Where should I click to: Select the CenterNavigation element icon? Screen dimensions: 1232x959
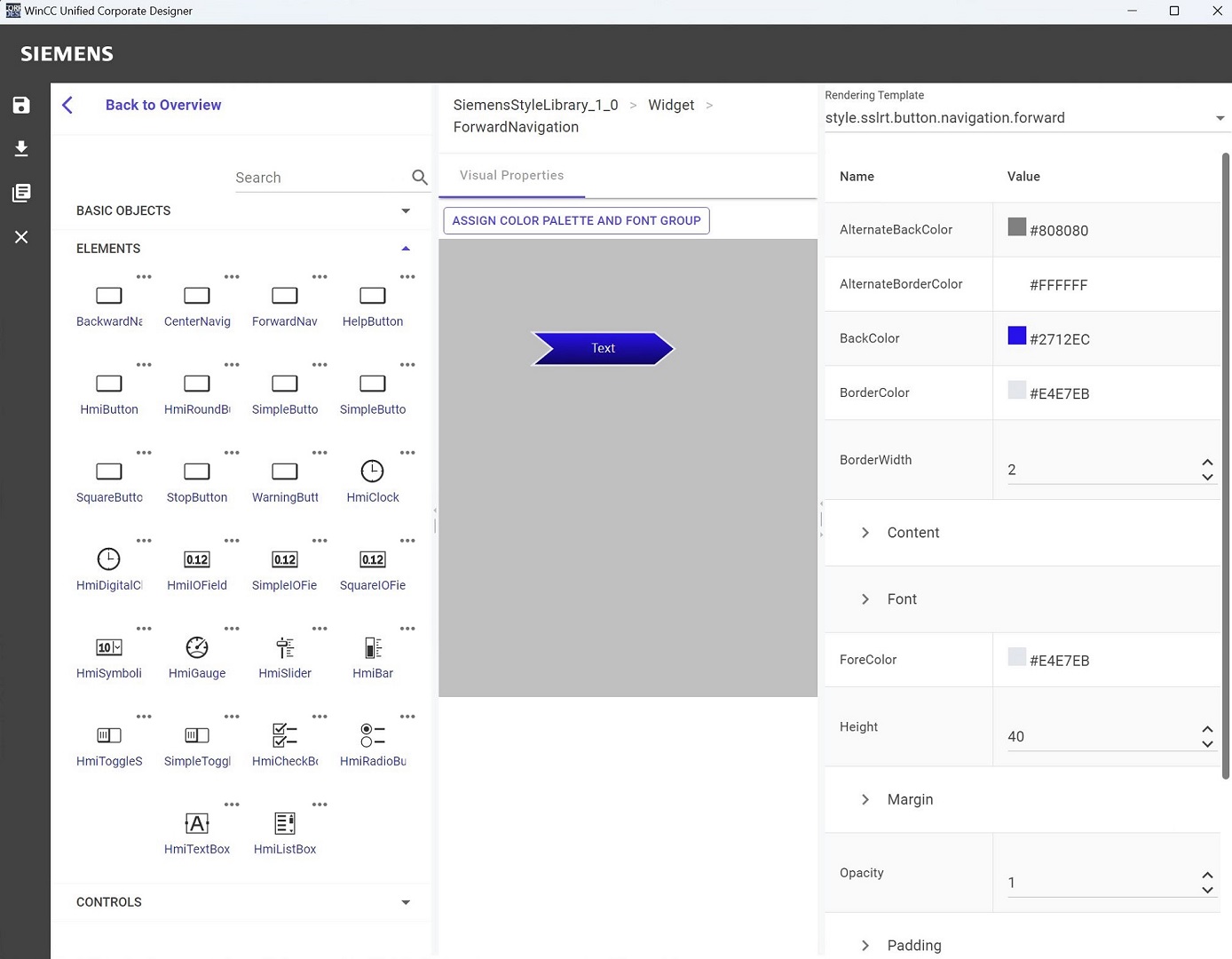point(197,296)
